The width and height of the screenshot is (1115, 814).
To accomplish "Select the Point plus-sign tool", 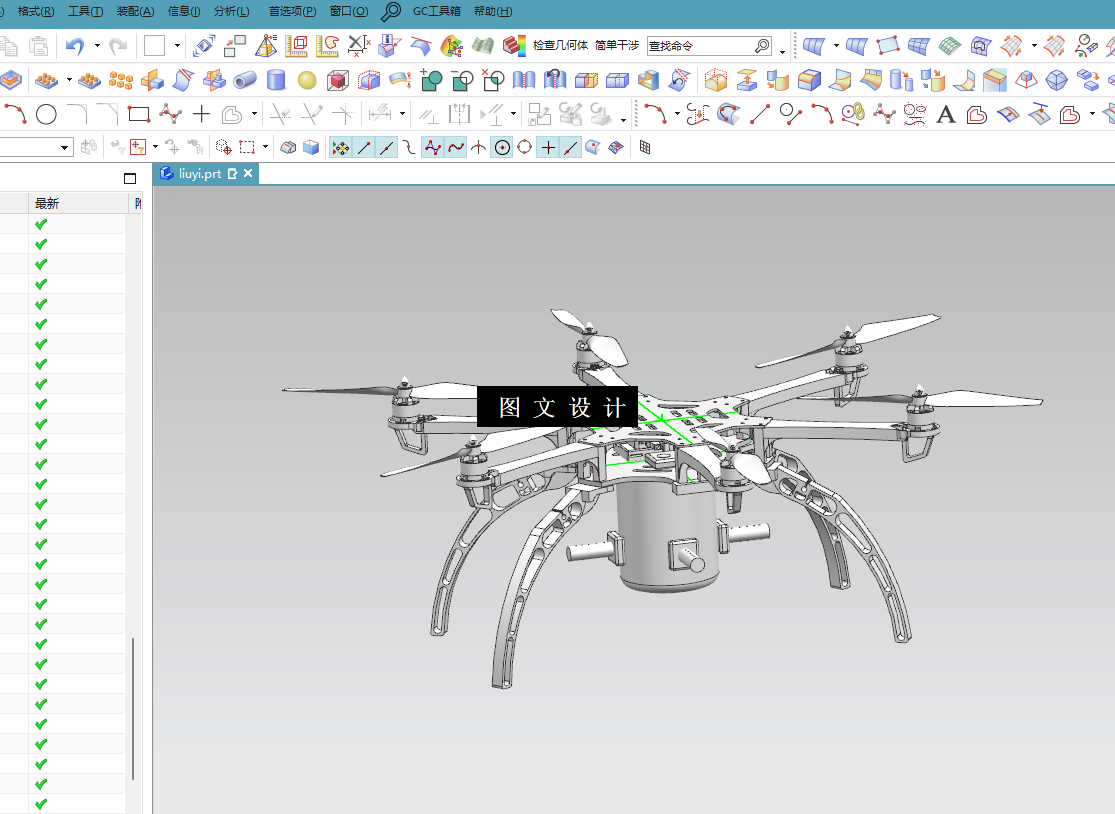I will [201, 114].
